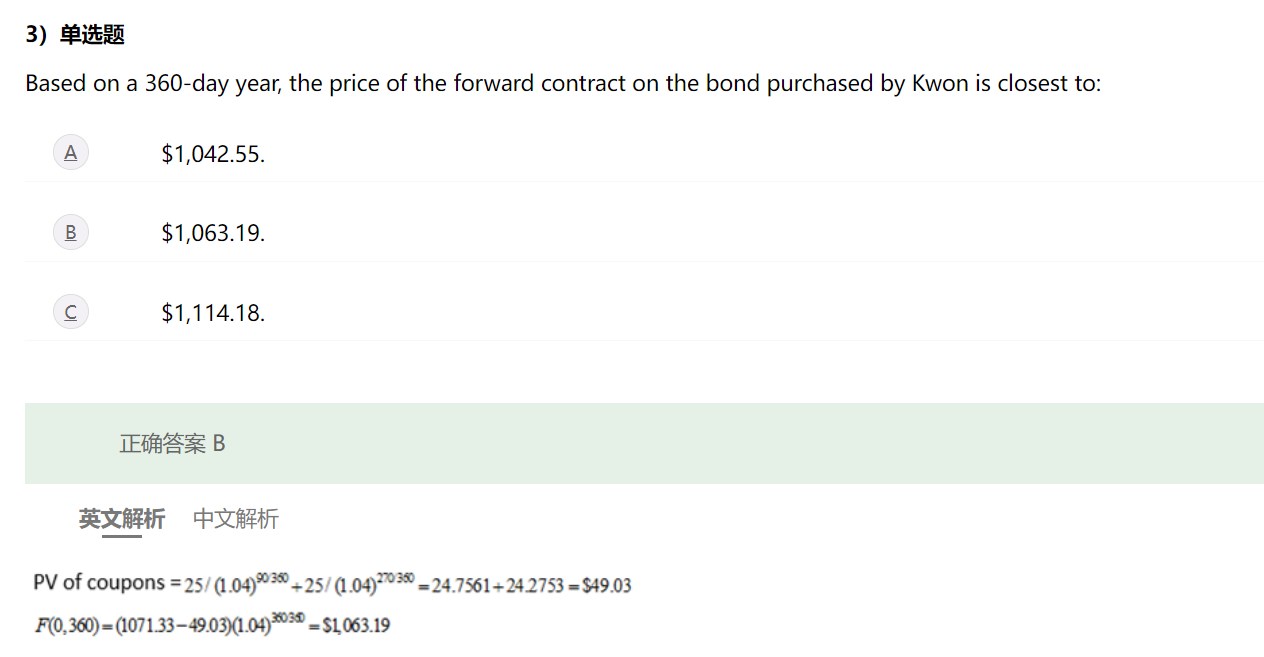Click the letter B in the answer banner

(x=219, y=444)
